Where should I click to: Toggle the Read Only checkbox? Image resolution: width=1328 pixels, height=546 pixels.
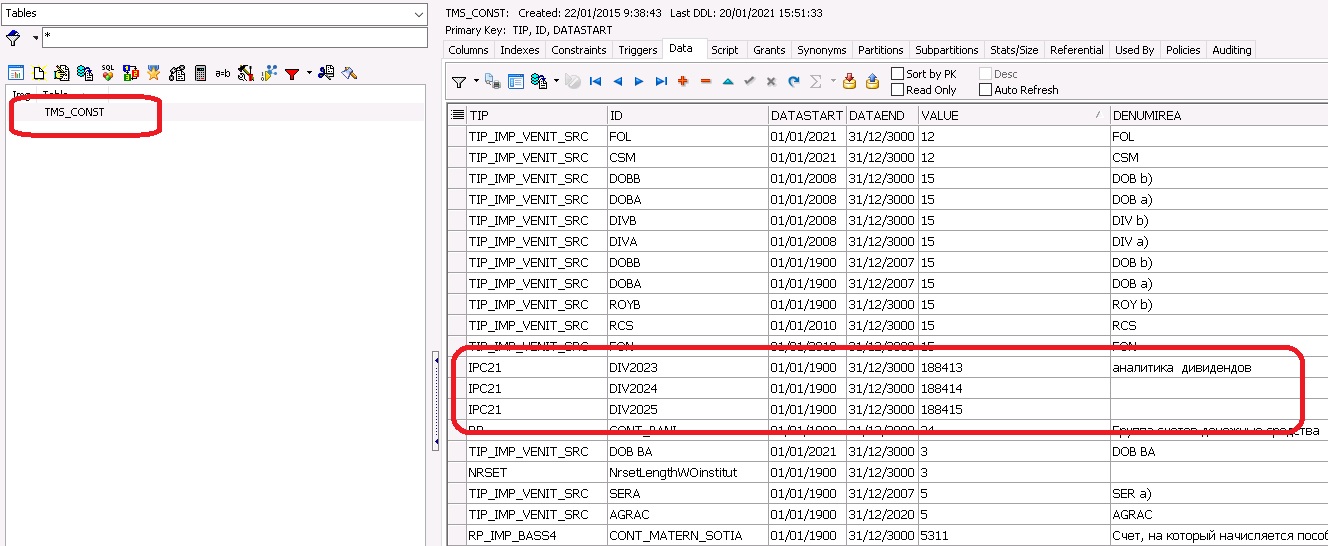(x=896, y=90)
